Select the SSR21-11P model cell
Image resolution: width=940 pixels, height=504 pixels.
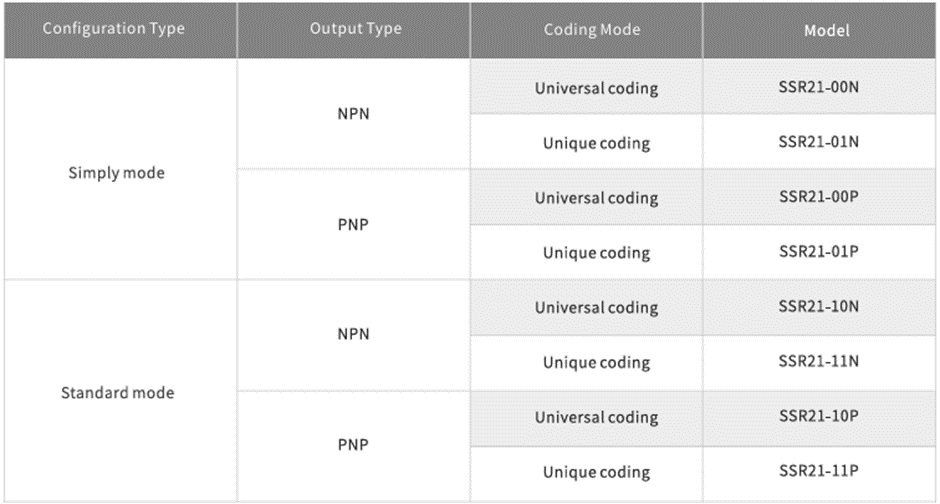coord(819,471)
